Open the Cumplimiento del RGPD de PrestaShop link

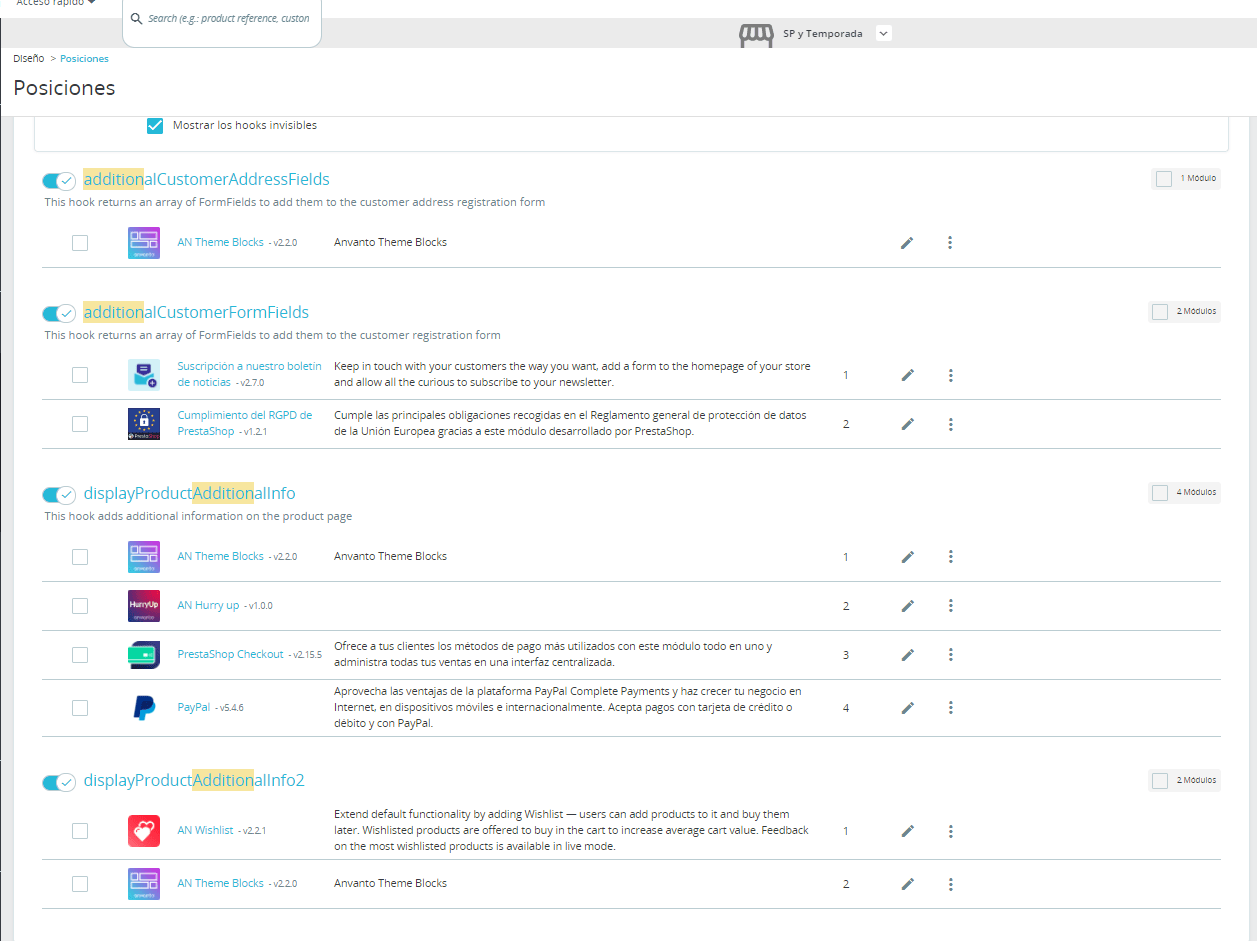[x=244, y=423]
